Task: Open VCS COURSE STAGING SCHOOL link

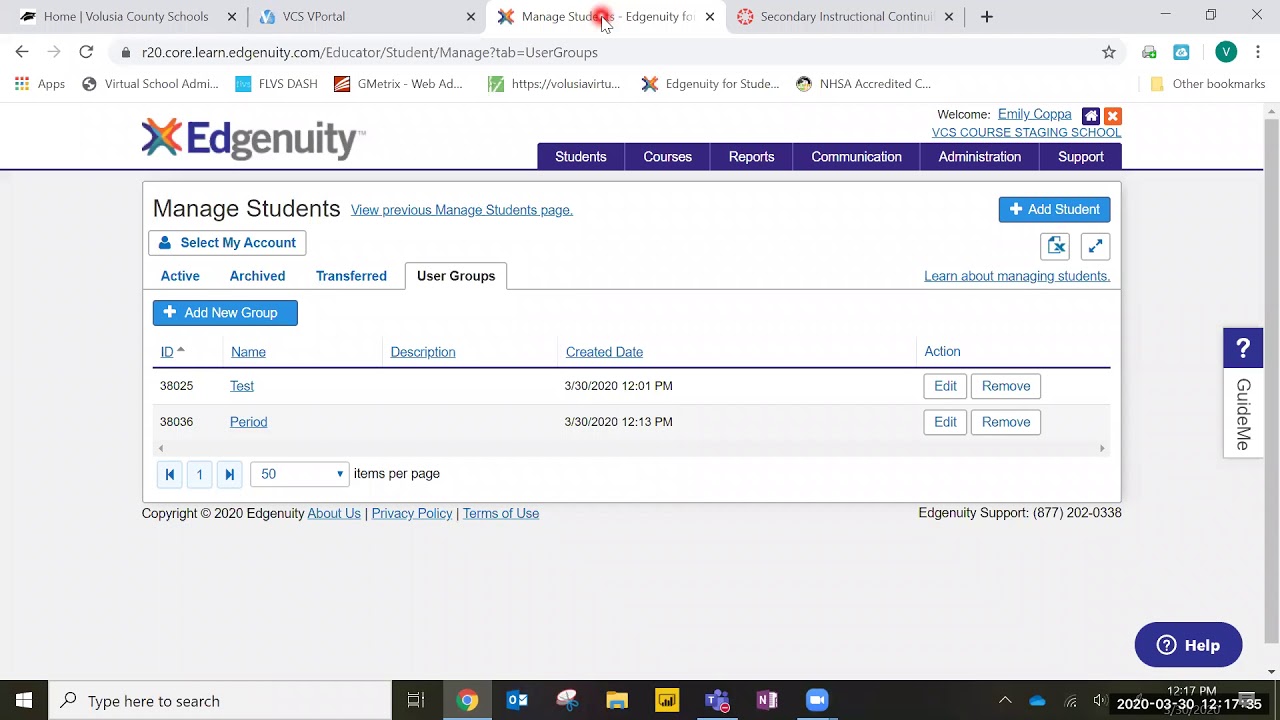Action: coord(1026,133)
